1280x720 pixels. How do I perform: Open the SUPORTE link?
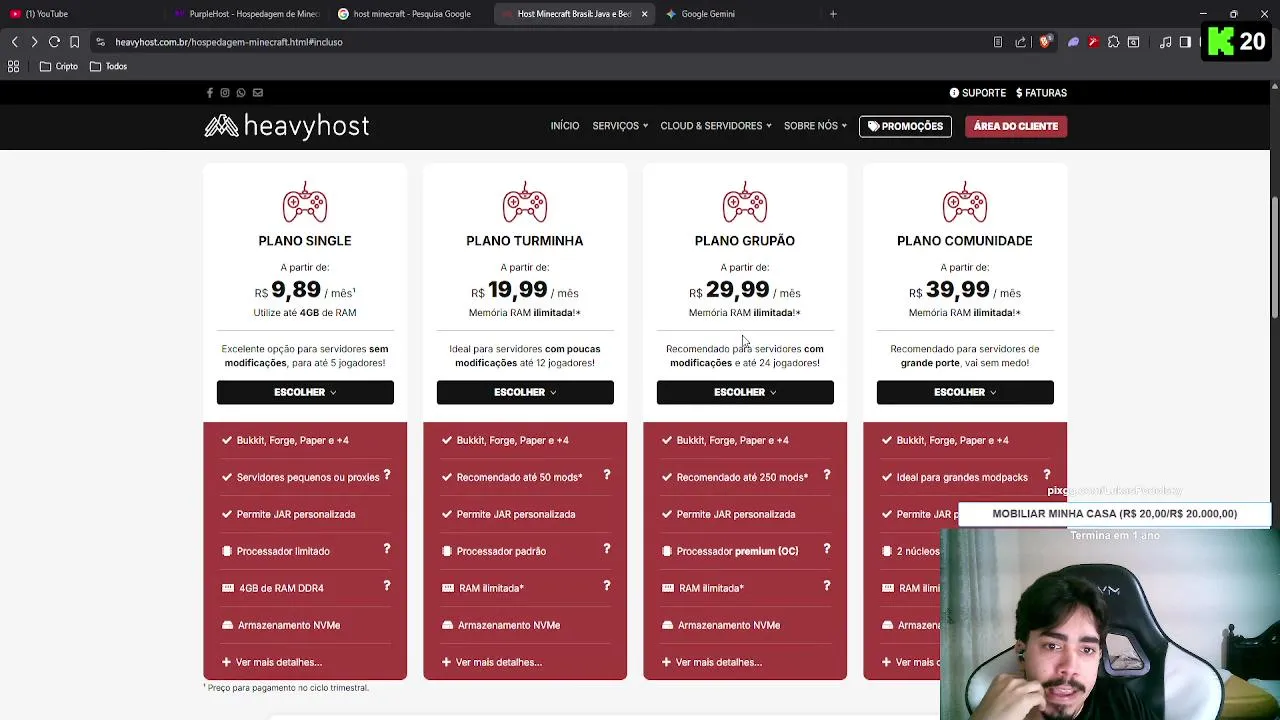pos(978,93)
